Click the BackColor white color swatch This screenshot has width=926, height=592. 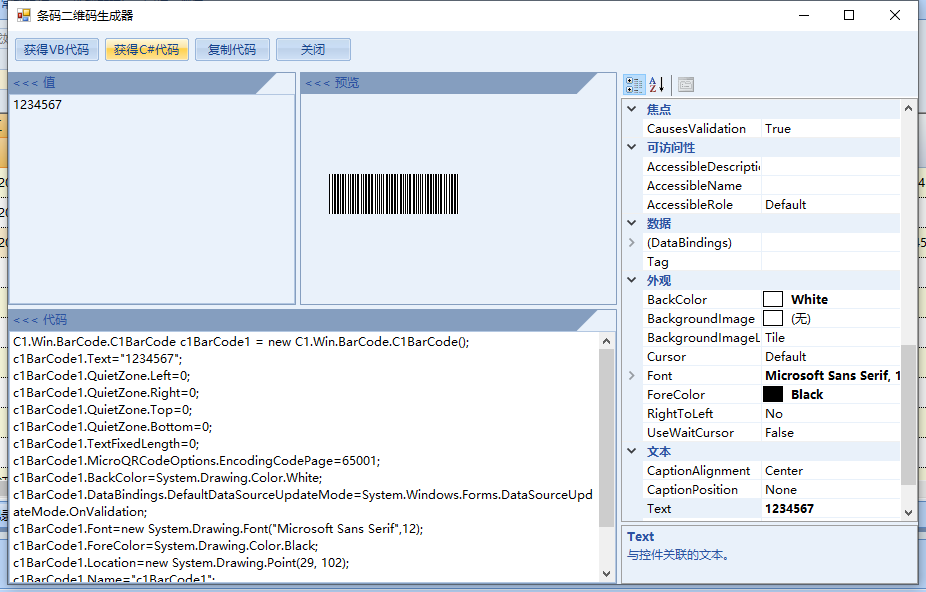[x=772, y=299]
